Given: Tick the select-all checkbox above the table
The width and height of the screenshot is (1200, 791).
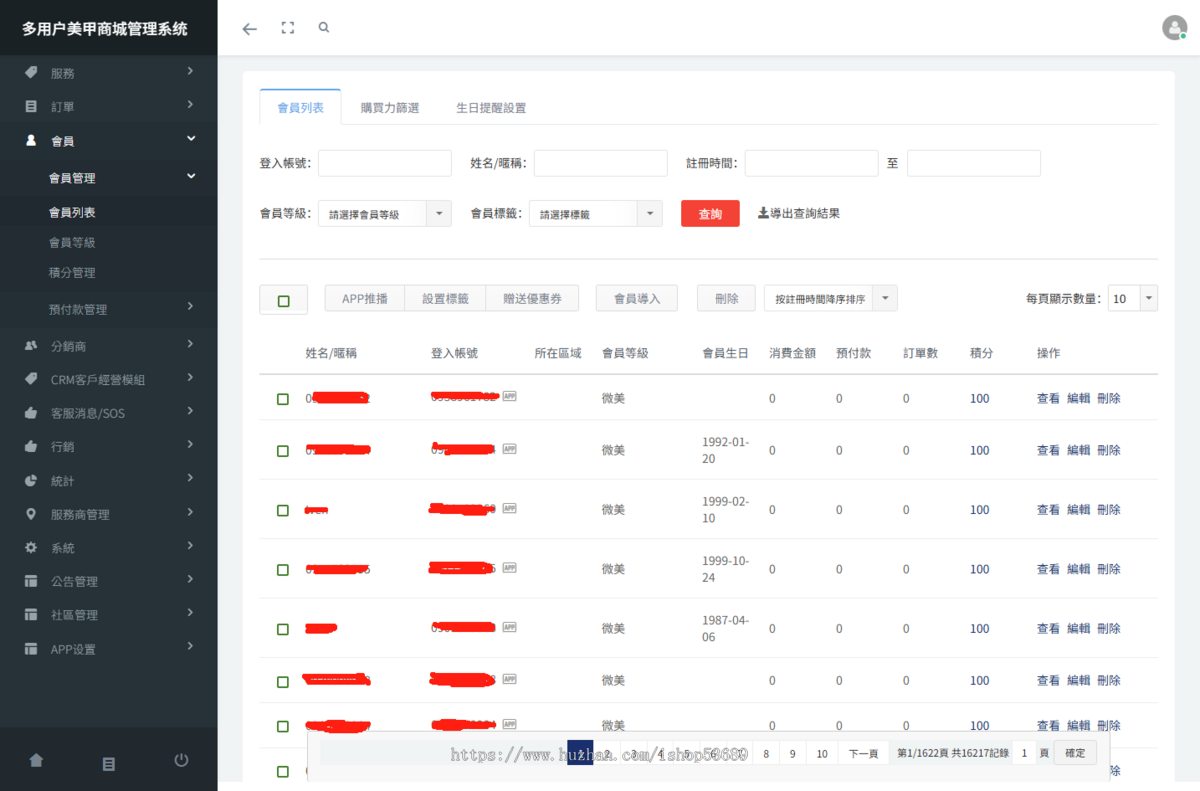Looking at the screenshot, I should tap(283, 301).
